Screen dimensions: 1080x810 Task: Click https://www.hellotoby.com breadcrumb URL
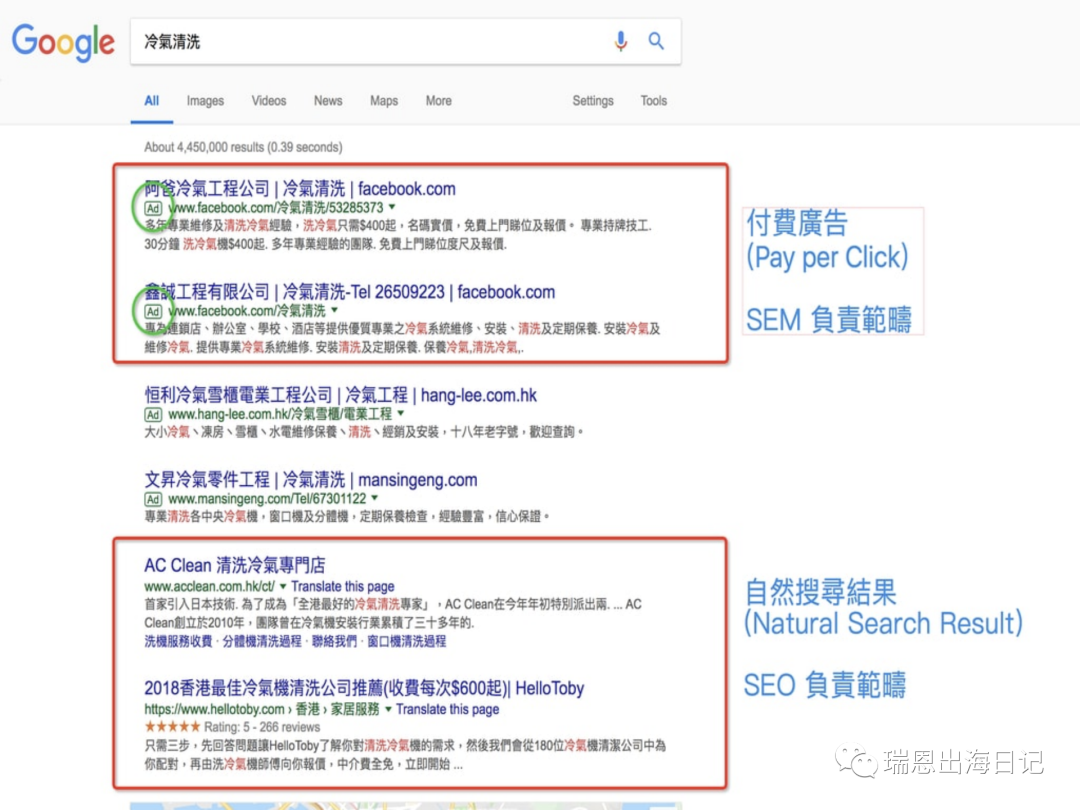(214, 709)
